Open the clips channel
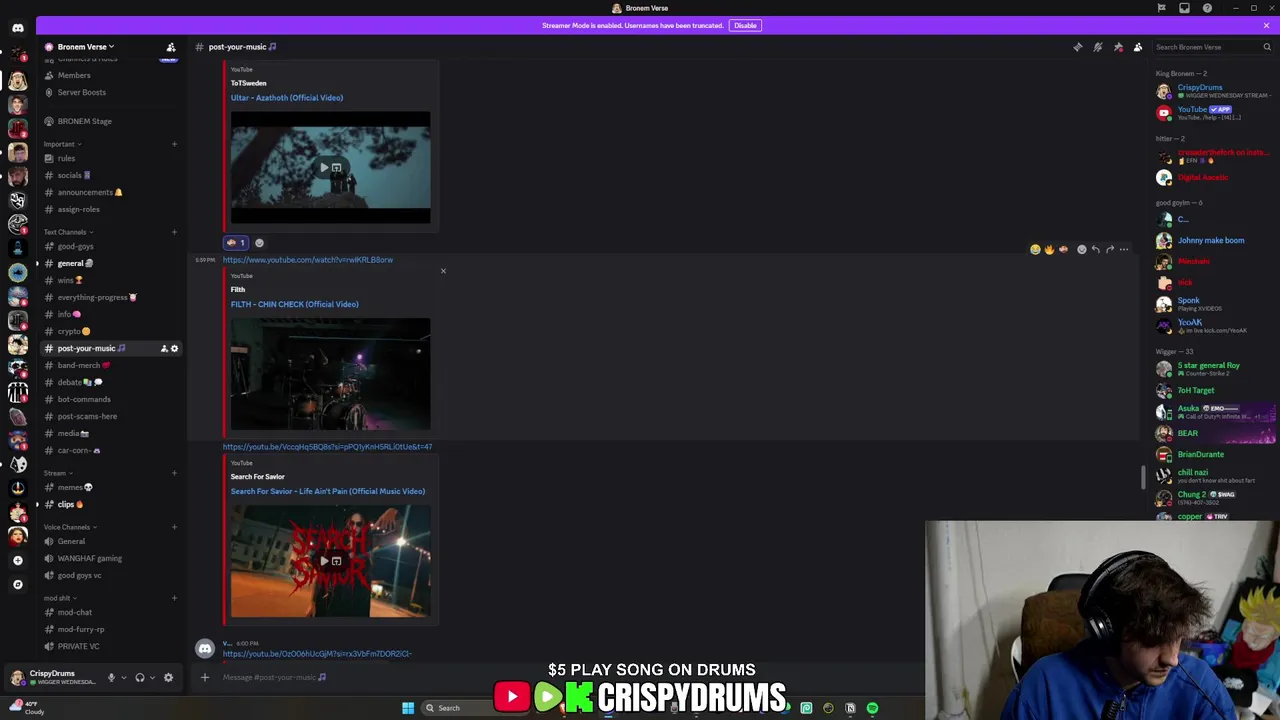This screenshot has height=720, width=1280. point(110,504)
